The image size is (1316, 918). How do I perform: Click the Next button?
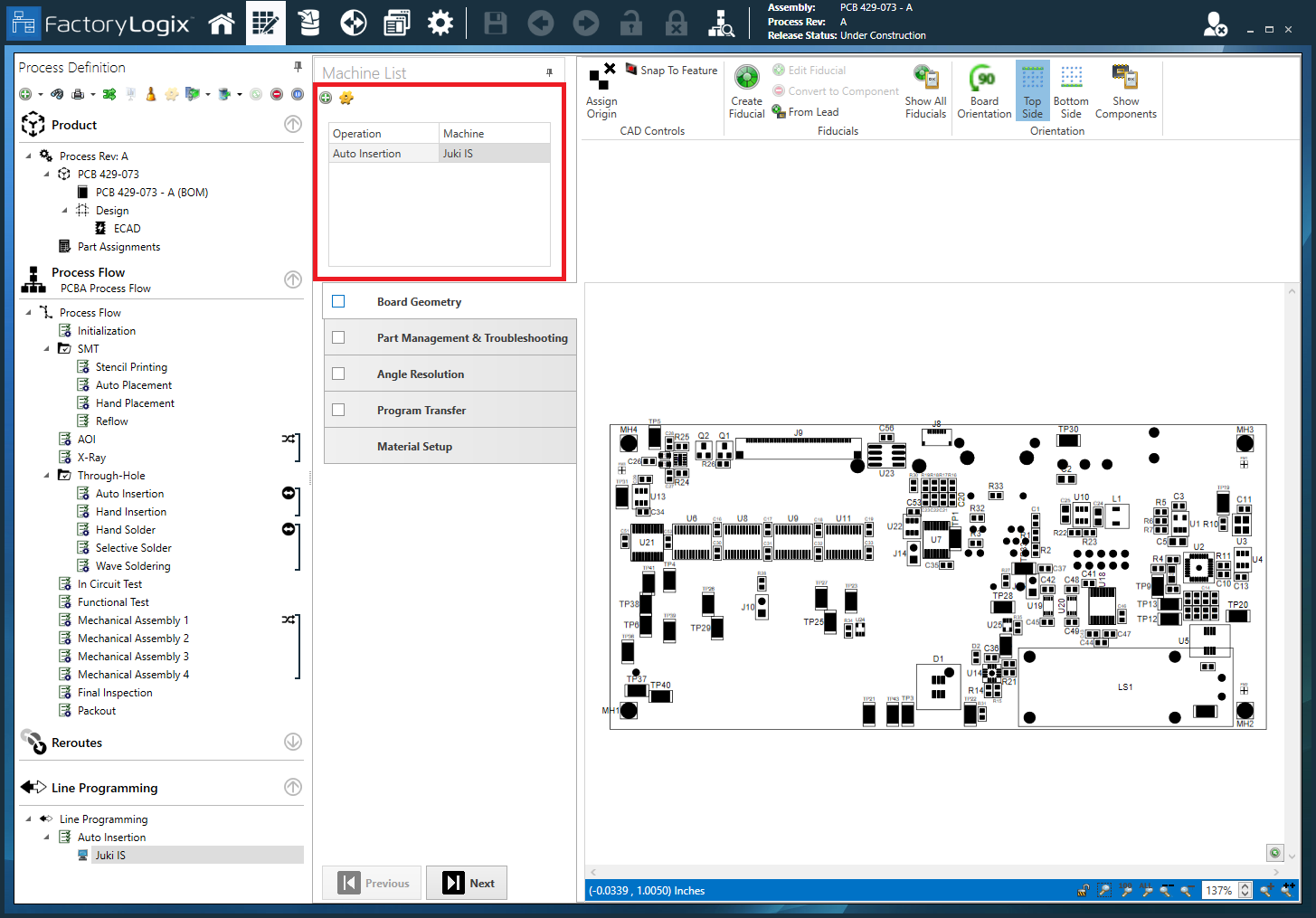tap(467, 883)
